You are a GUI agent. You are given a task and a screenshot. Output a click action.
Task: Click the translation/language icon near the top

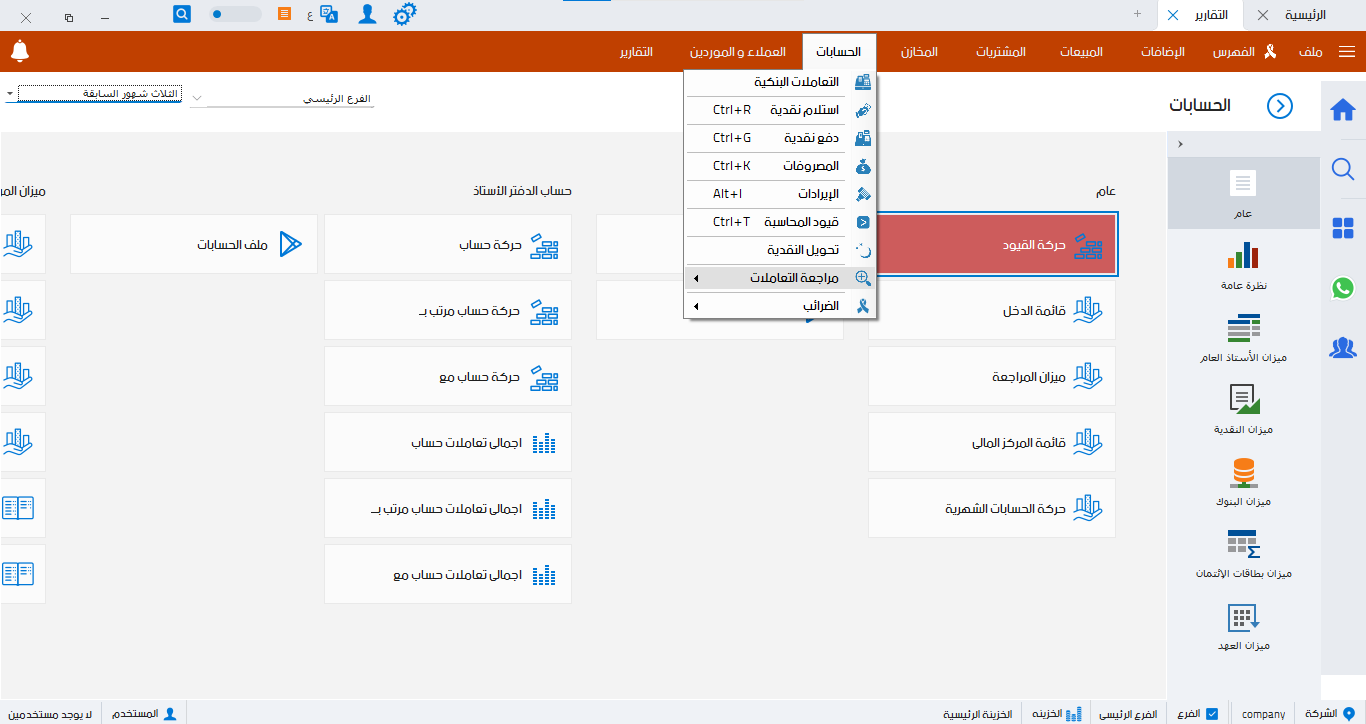(x=327, y=15)
